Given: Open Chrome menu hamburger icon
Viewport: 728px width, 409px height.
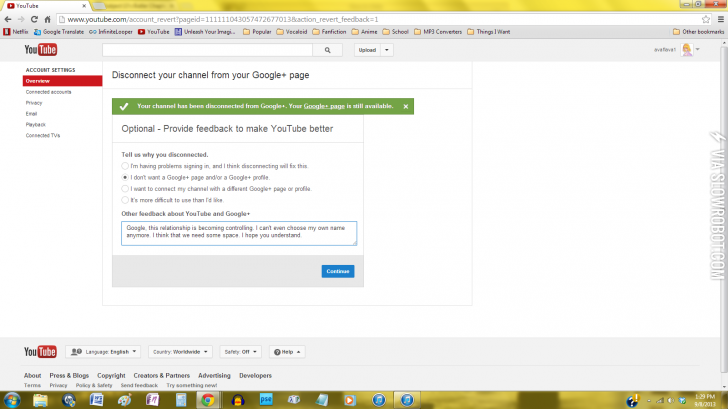Looking at the screenshot, I should (x=721, y=19).
